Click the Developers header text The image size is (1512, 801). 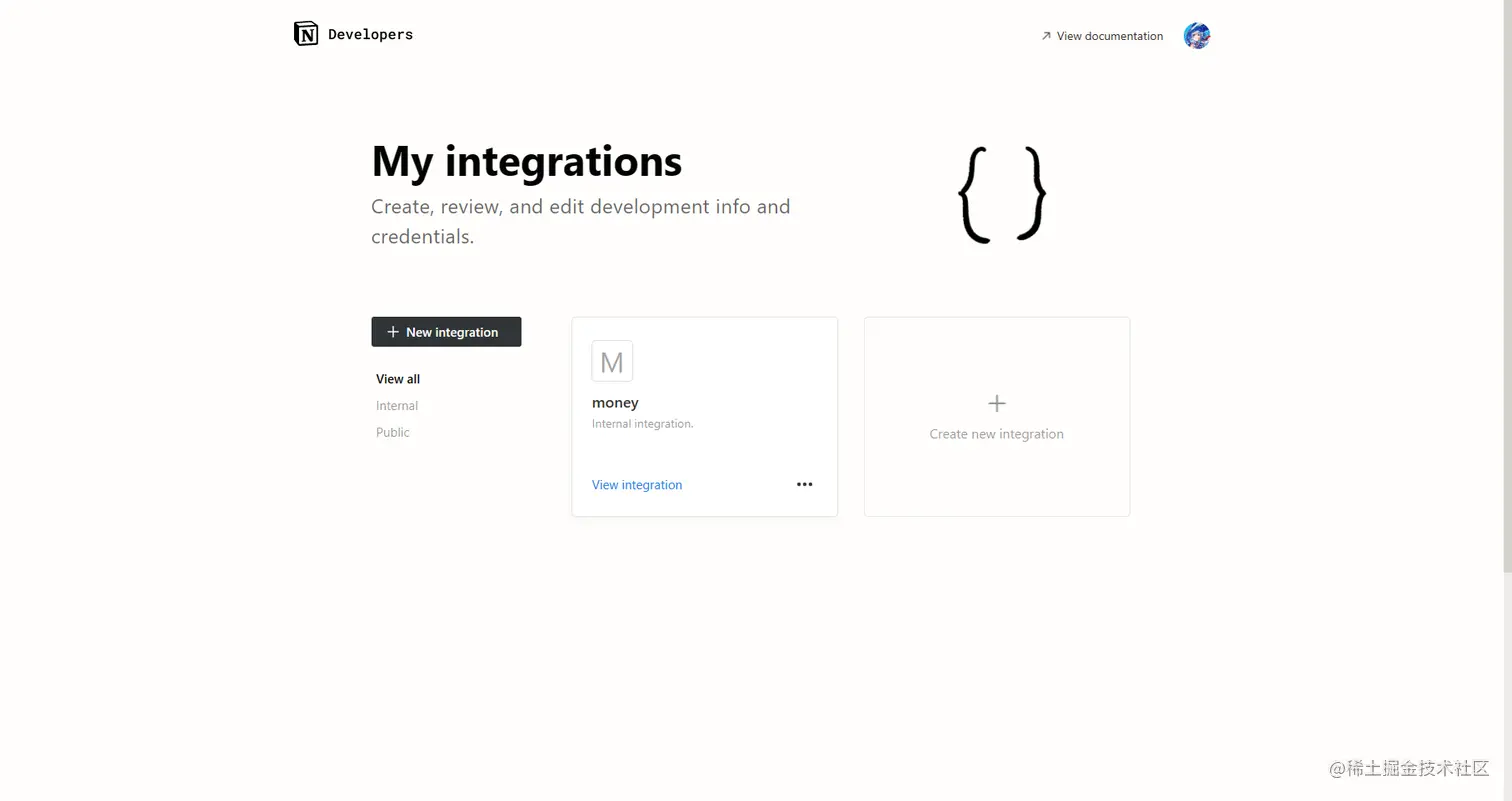[x=370, y=35]
